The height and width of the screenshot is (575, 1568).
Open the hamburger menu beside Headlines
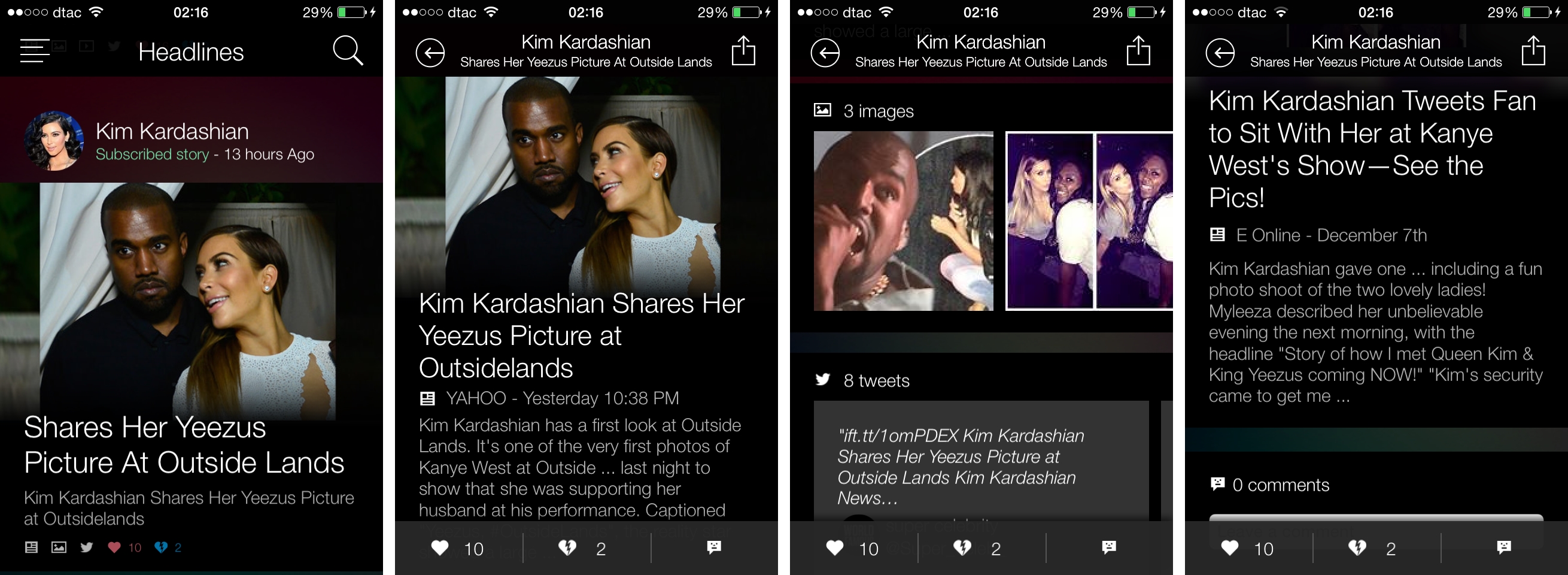(x=35, y=51)
